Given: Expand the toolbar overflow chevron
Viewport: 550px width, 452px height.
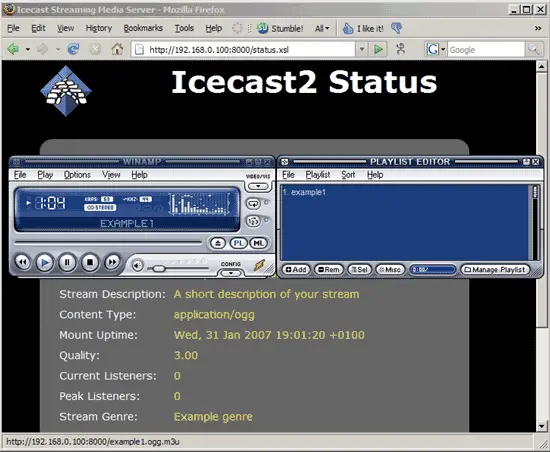Looking at the screenshot, I should (x=538, y=28).
